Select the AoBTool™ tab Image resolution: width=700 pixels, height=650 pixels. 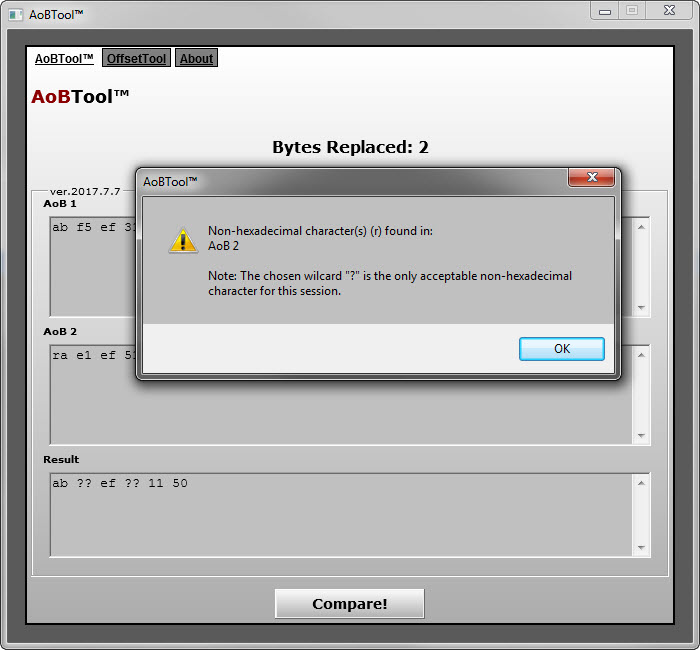[64, 59]
